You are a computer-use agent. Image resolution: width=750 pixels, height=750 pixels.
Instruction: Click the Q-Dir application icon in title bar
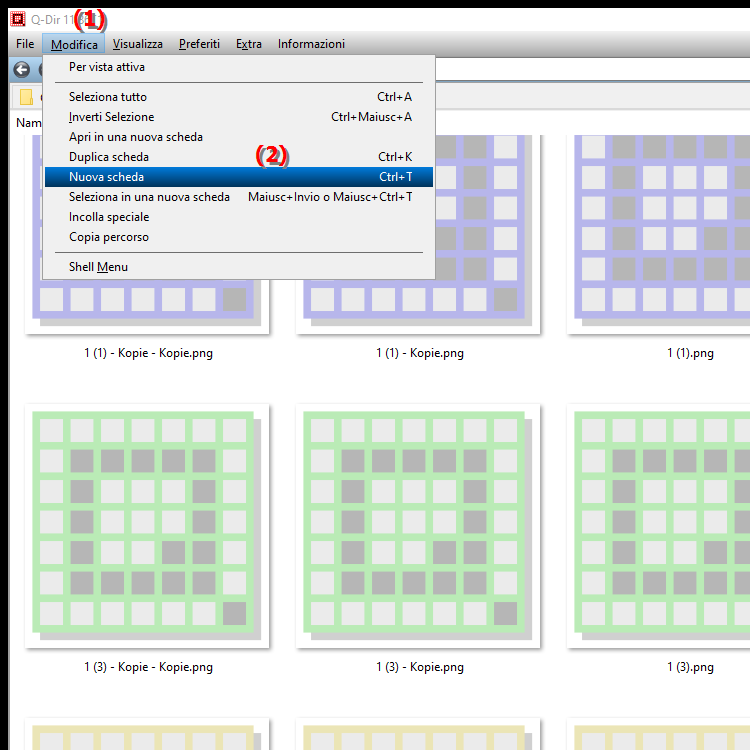18,20
